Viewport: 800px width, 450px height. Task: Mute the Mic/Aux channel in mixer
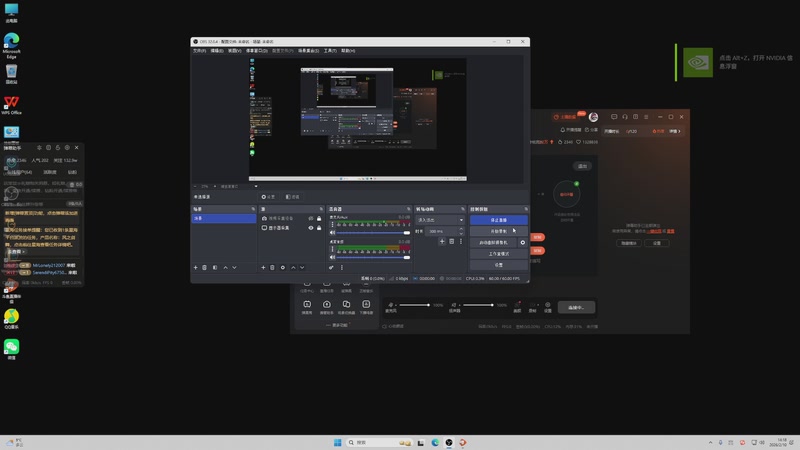[x=333, y=233]
